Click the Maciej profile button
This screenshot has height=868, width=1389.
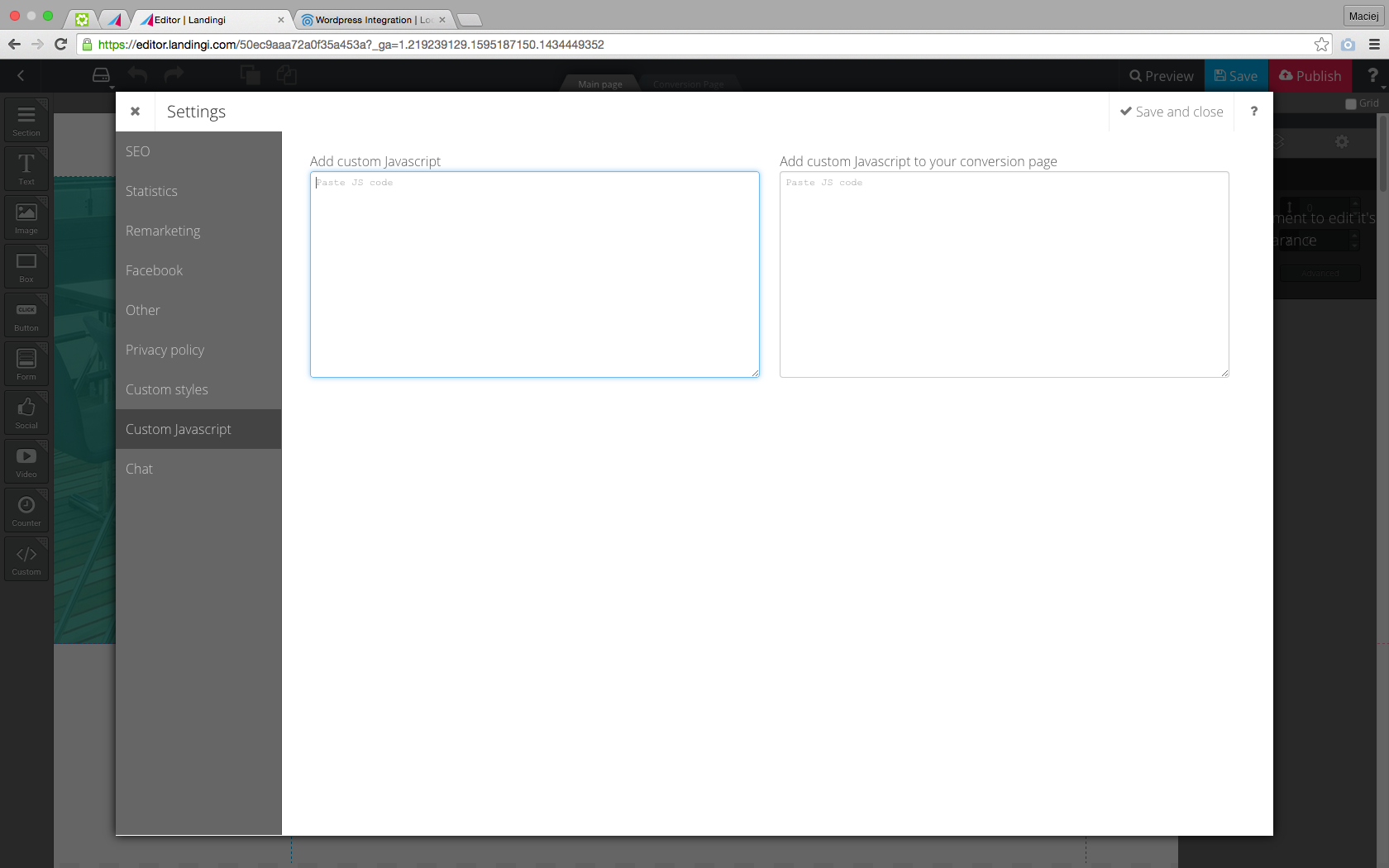pyautogui.click(x=1363, y=16)
